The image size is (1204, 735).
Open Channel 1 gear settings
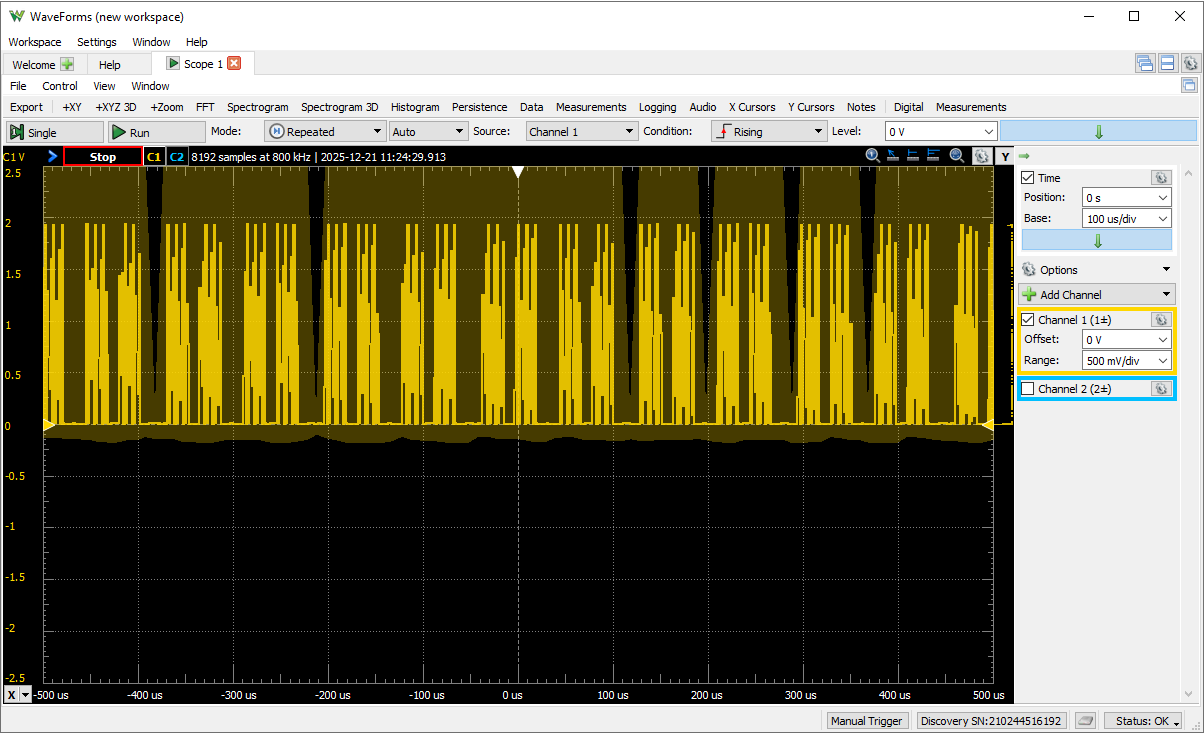pyautogui.click(x=1160, y=320)
